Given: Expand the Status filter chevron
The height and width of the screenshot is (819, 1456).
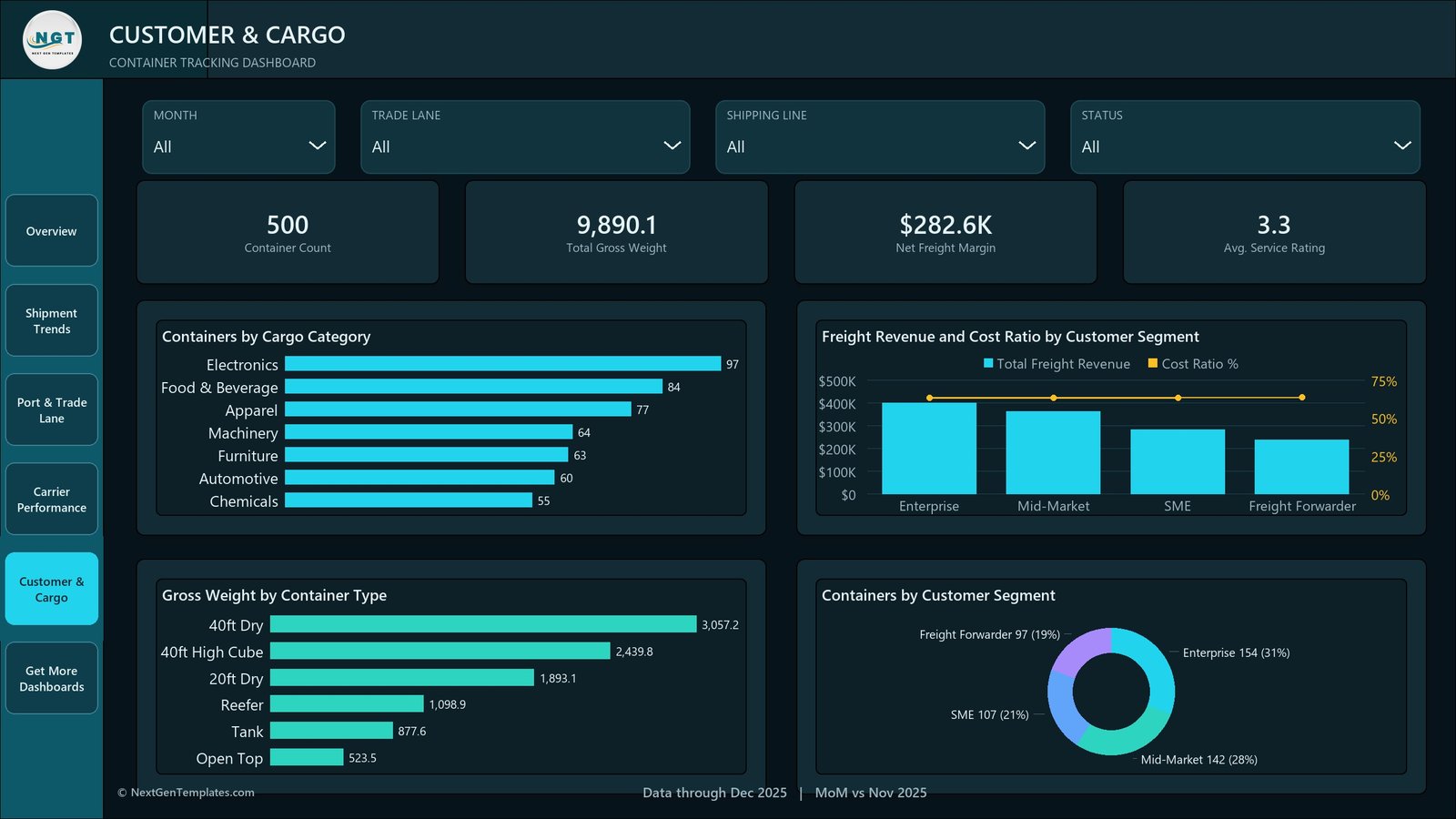Looking at the screenshot, I should click(x=1402, y=146).
